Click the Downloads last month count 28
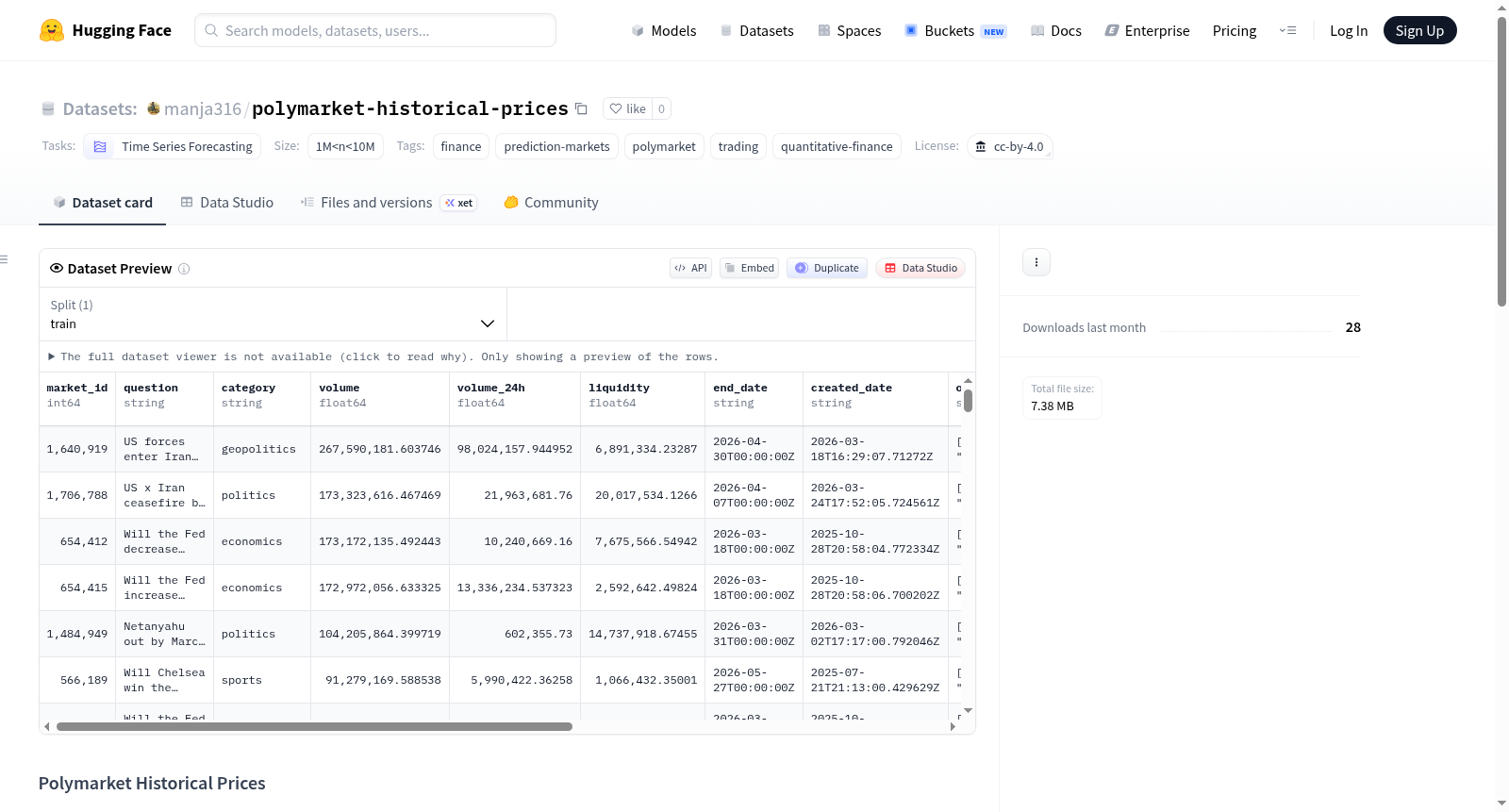The height and width of the screenshot is (812, 1509). pyautogui.click(x=1353, y=327)
